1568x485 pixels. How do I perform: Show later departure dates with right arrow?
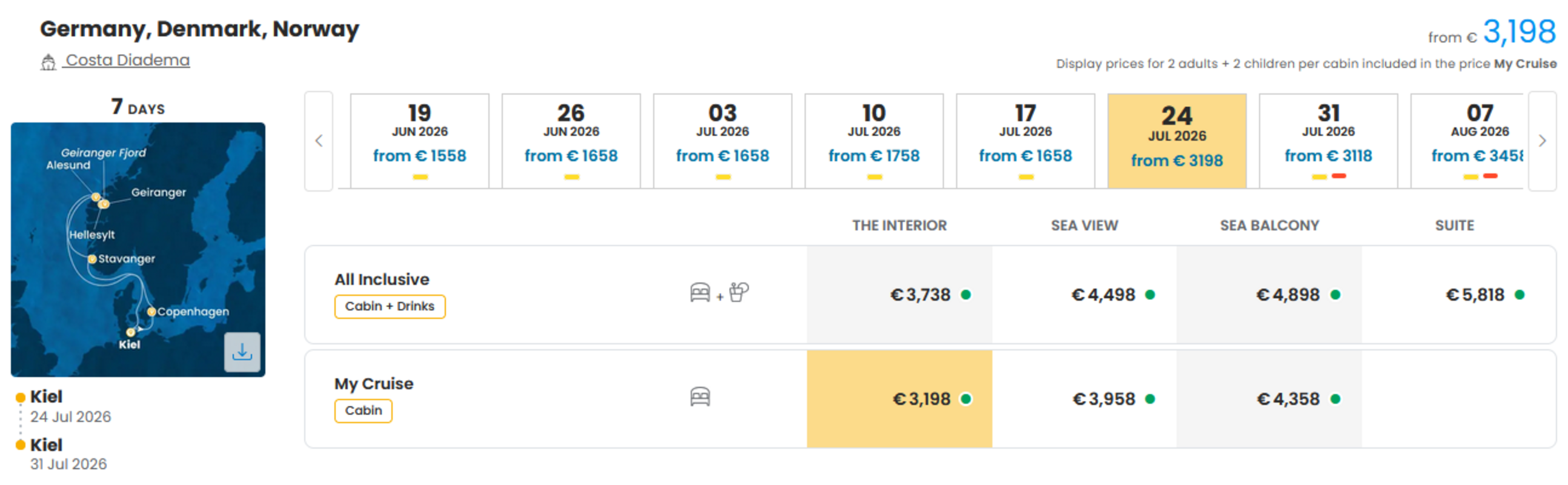click(x=1542, y=141)
